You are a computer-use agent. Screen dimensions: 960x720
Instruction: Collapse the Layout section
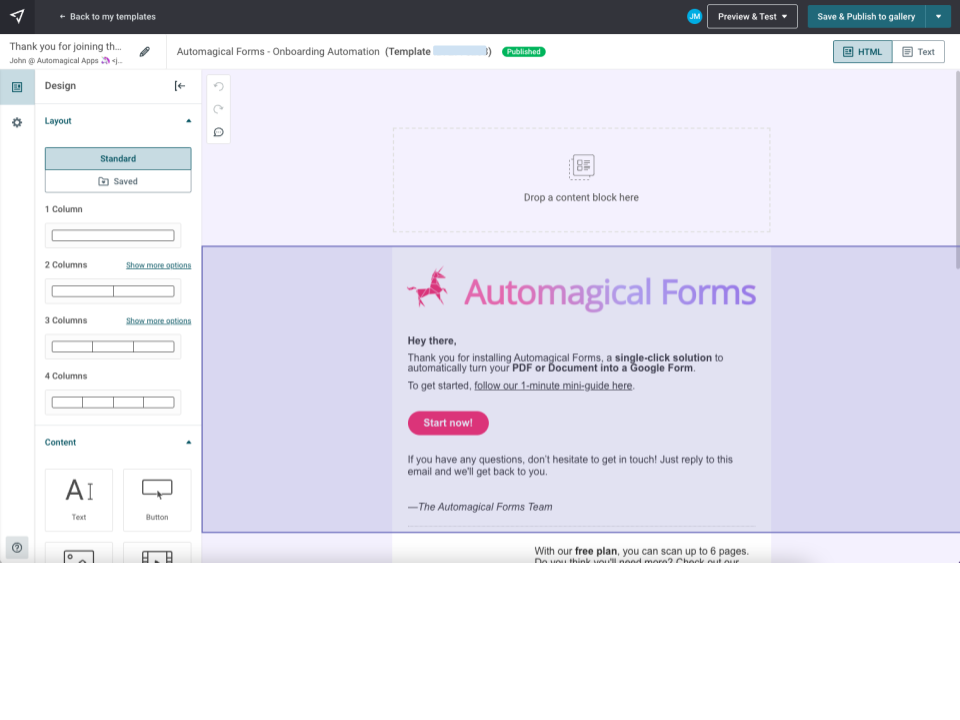coord(189,121)
